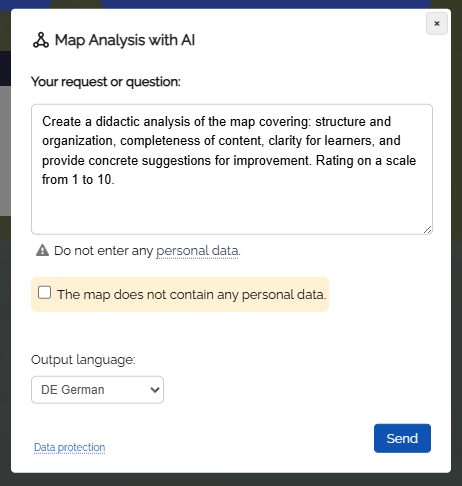462x486 pixels.
Task: Click the 'The map does not contain any personal data' label
Action: 192,295
